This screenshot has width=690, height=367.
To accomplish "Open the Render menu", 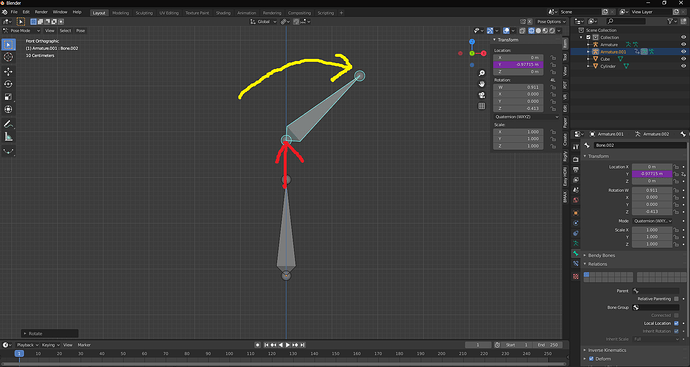I will (41, 12).
